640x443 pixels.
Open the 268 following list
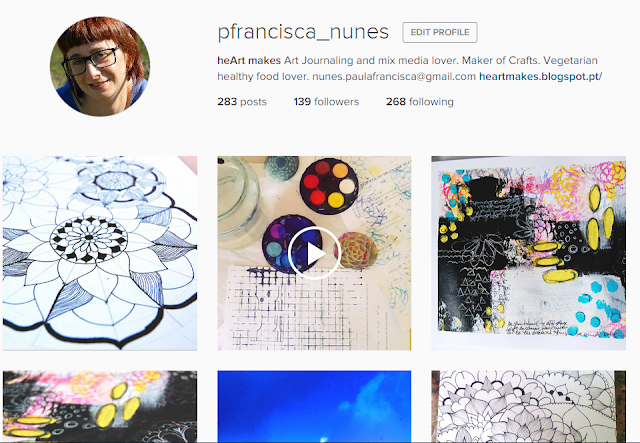coord(420,102)
